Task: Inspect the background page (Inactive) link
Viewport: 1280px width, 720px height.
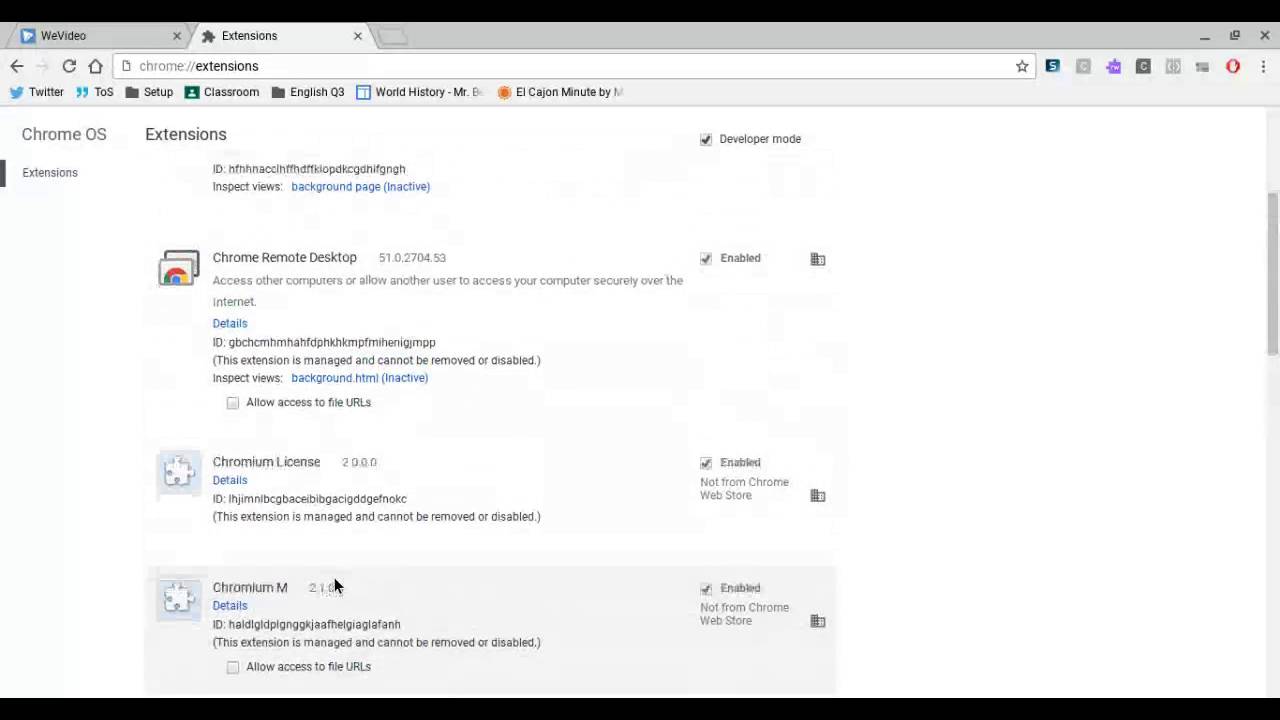Action: pos(361,187)
